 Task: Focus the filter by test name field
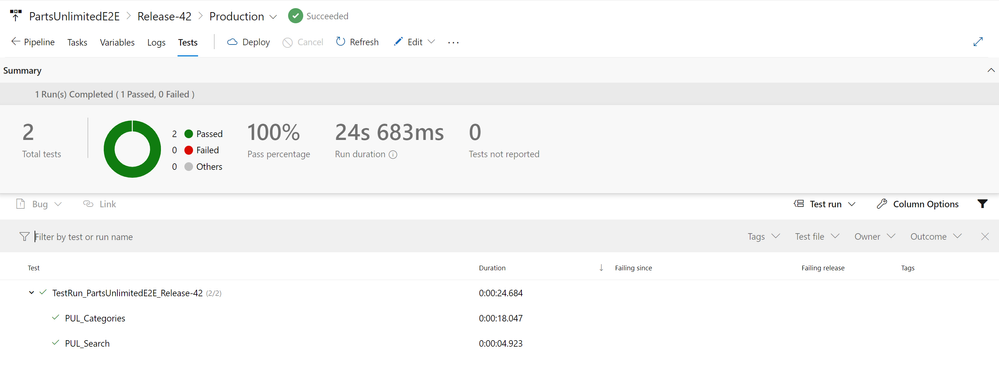click(382, 237)
